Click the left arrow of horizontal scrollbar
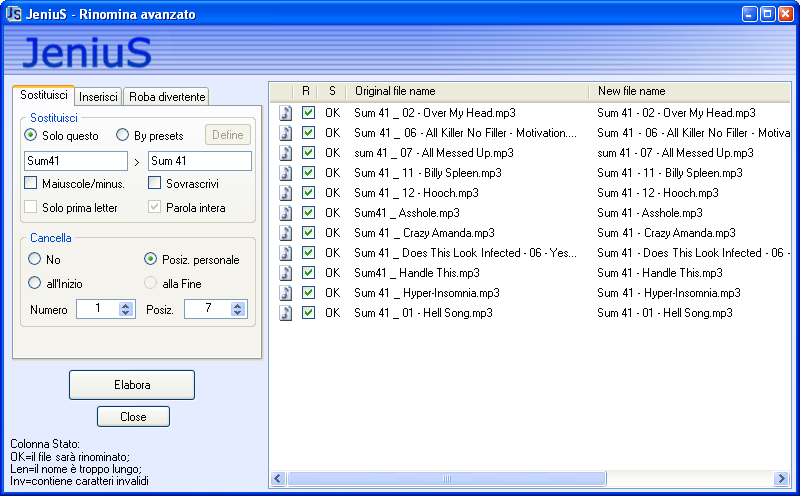 click(x=279, y=479)
